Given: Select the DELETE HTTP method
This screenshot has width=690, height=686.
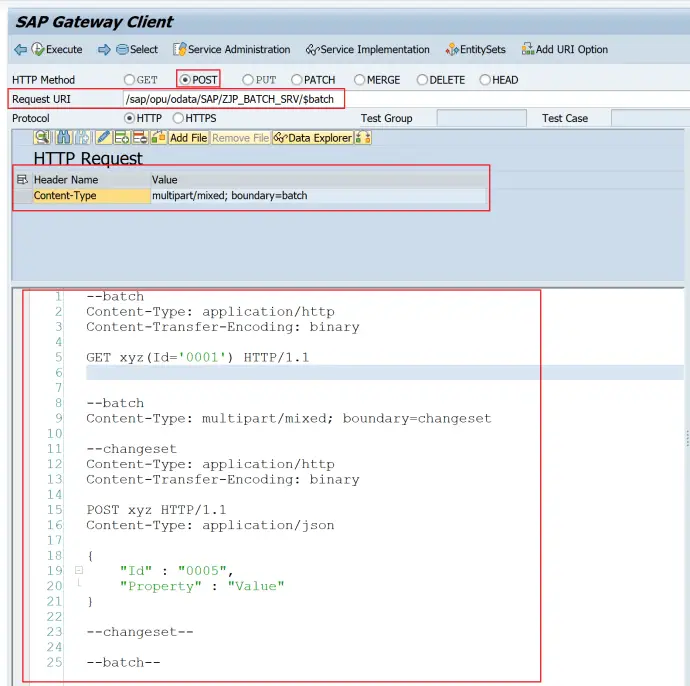Looking at the screenshot, I should [x=422, y=80].
